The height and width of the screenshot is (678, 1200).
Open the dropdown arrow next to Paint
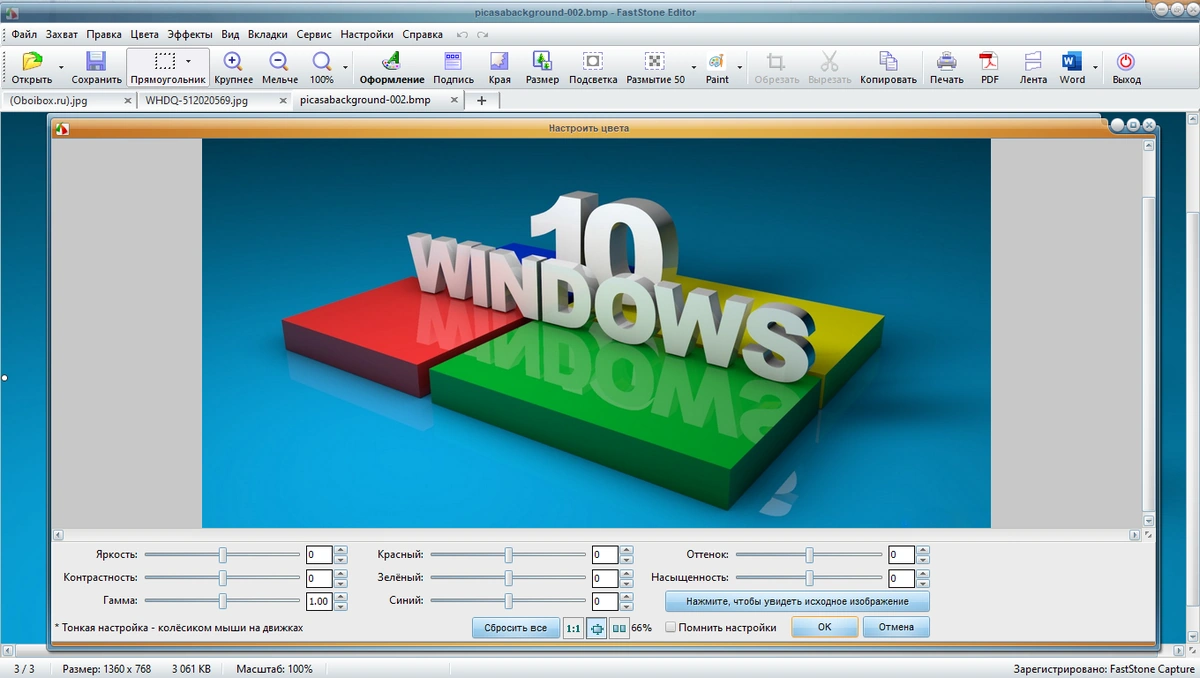[741, 68]
